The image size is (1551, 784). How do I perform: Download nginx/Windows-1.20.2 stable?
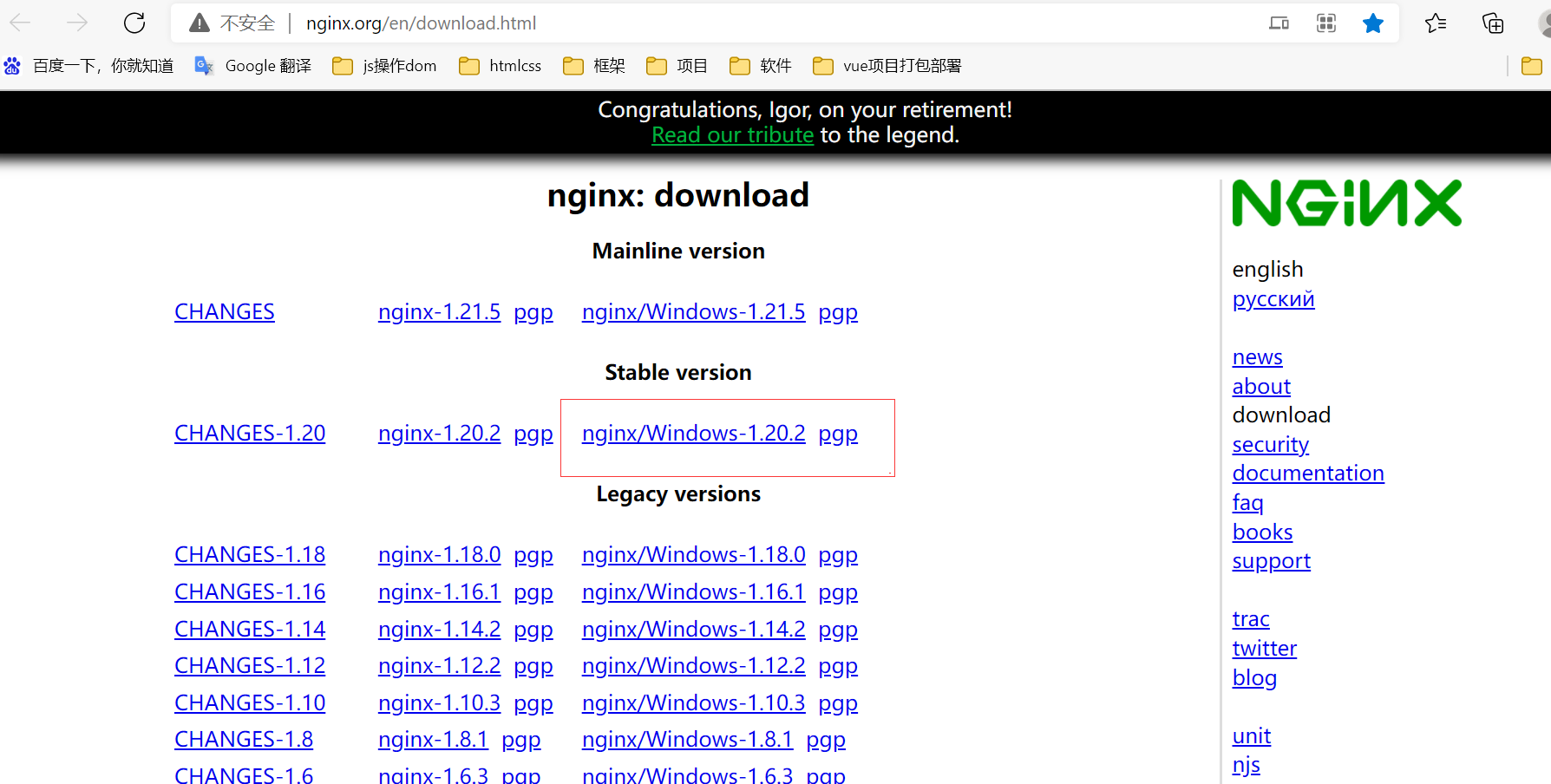pos(693,434)
